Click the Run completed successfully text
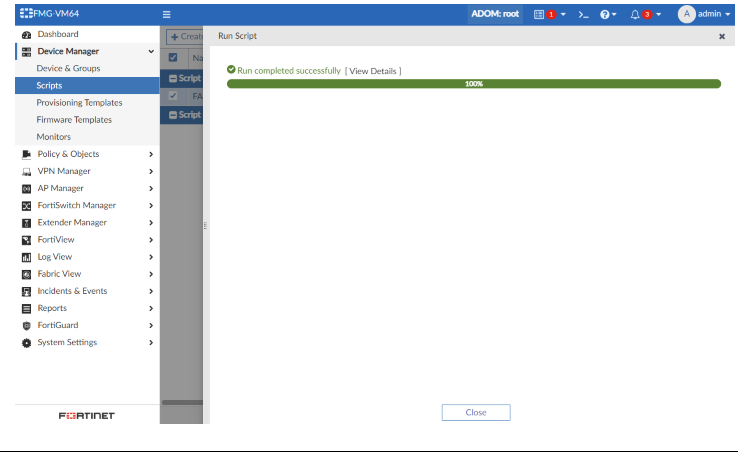The image size is (738, 452). pos(289,71)
